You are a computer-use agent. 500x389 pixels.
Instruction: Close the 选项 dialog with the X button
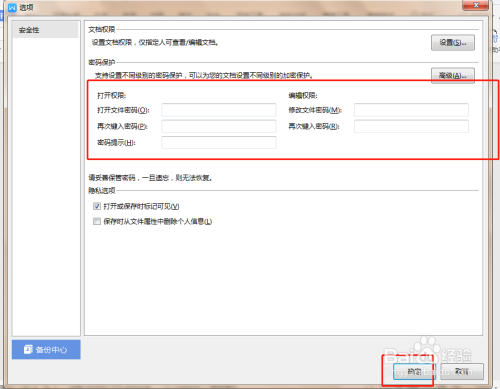coord(476,5)
